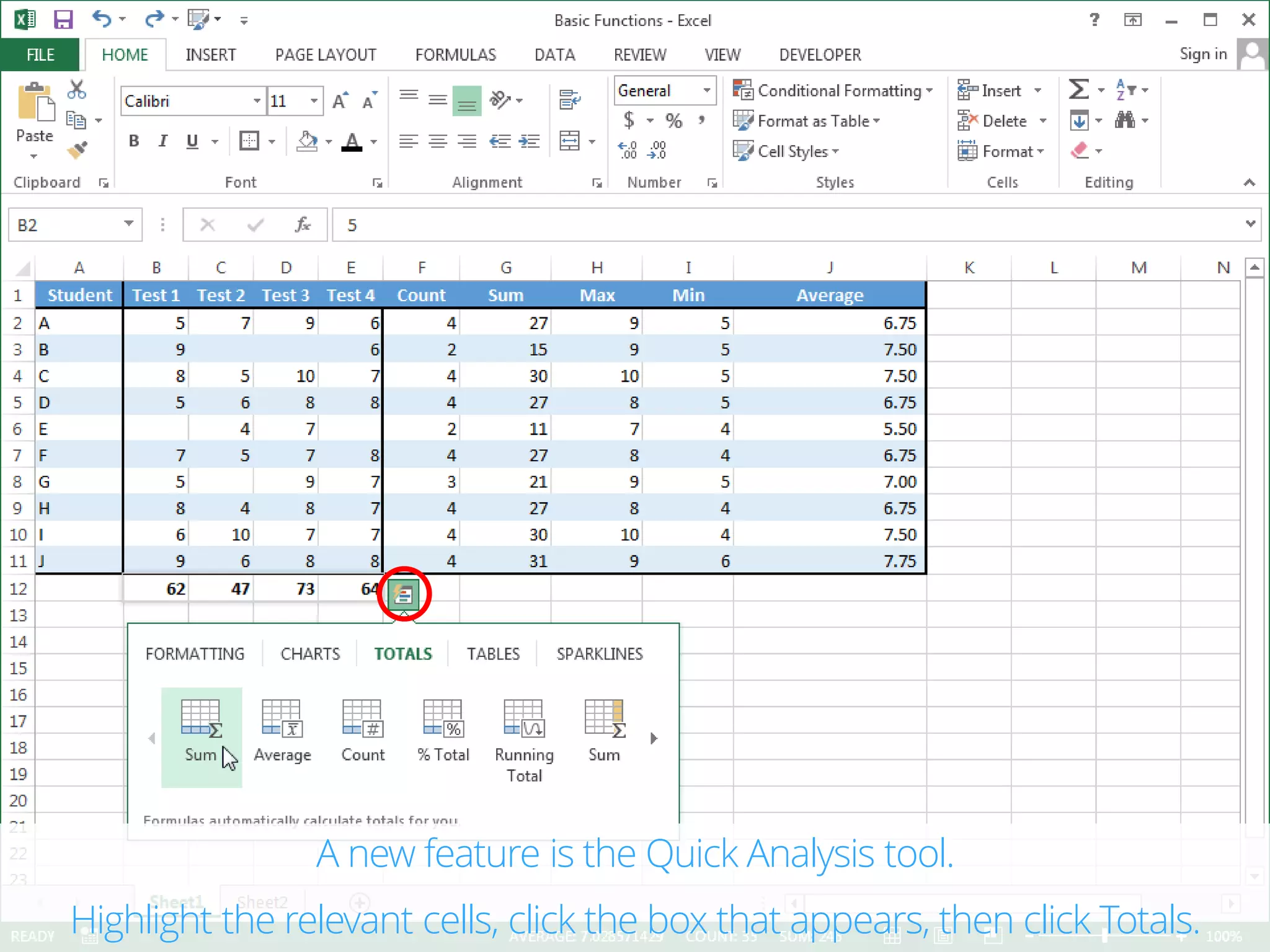Choose Count in Quick Analysis totals
Screen dimensions: 1270x952
363,731
